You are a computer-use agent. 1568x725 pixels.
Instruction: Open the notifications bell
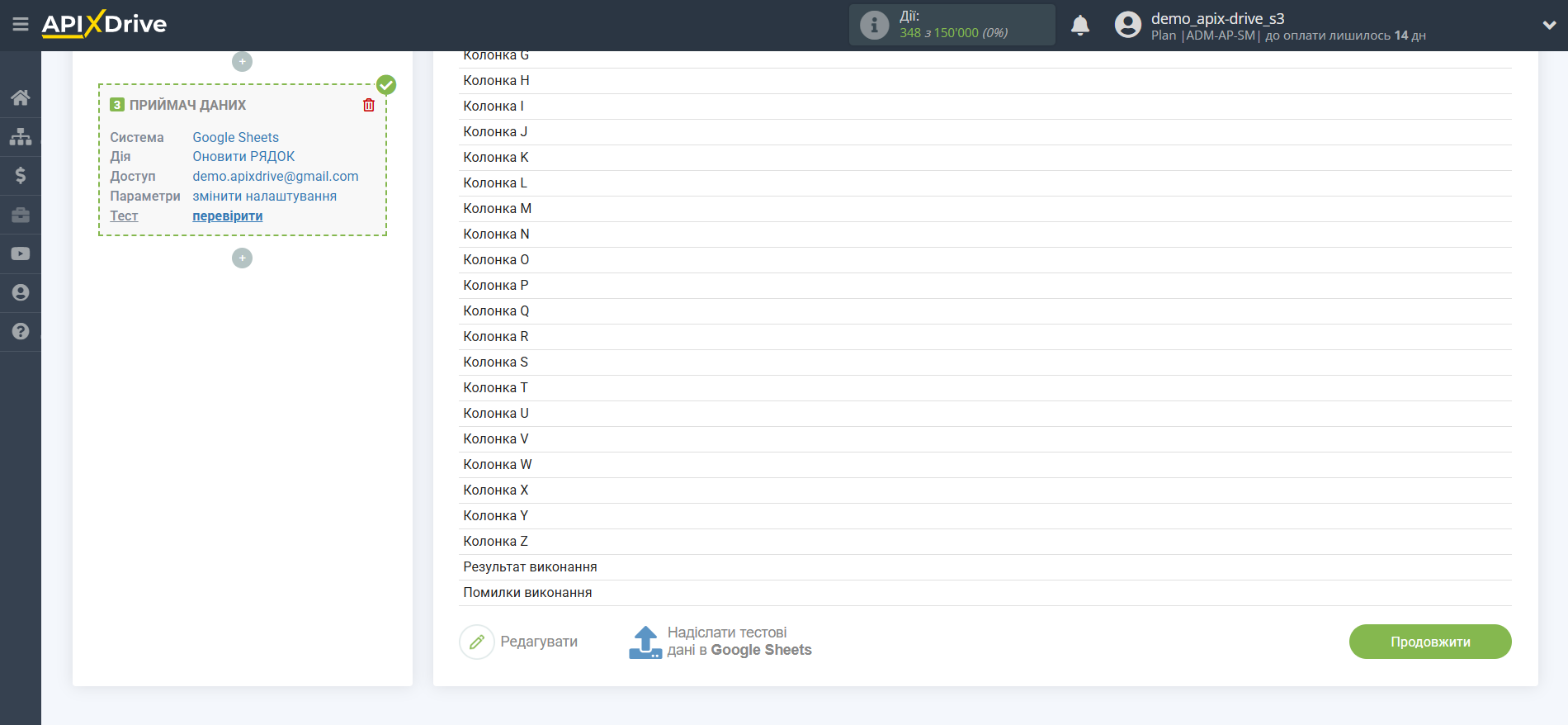(x=1080, y=26)
